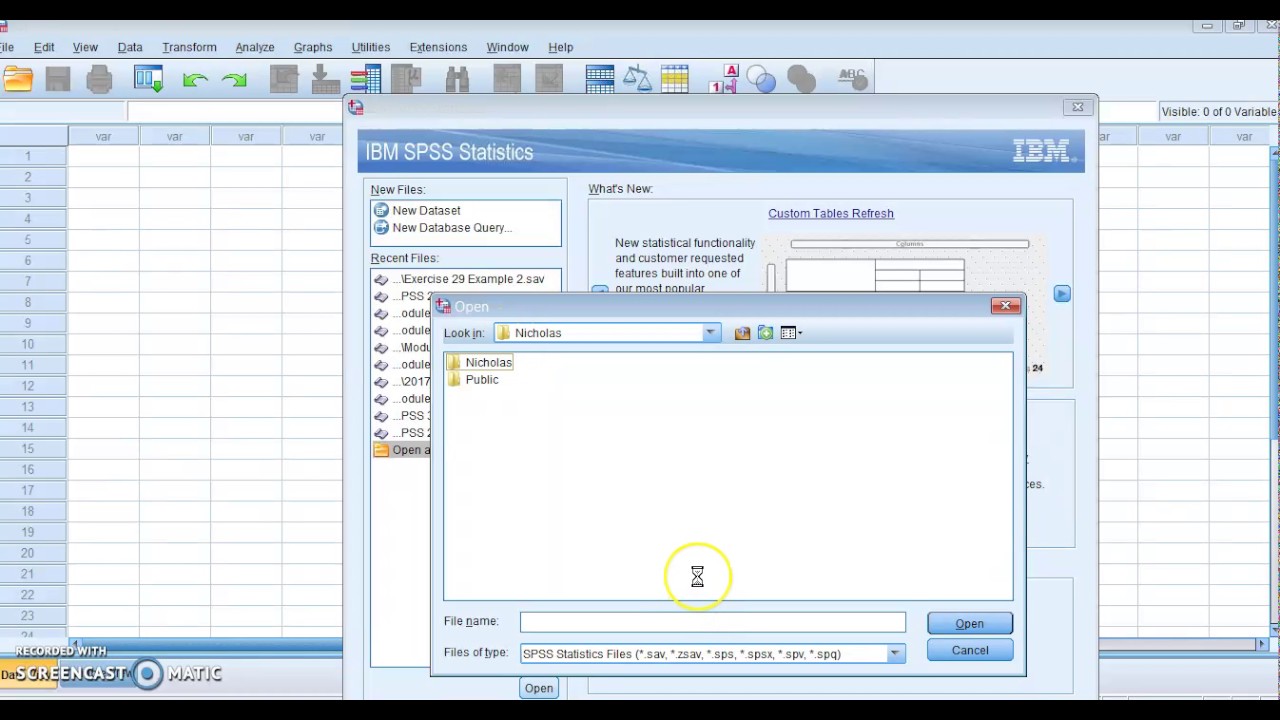Open the Analyze menu

coord(255,47)
